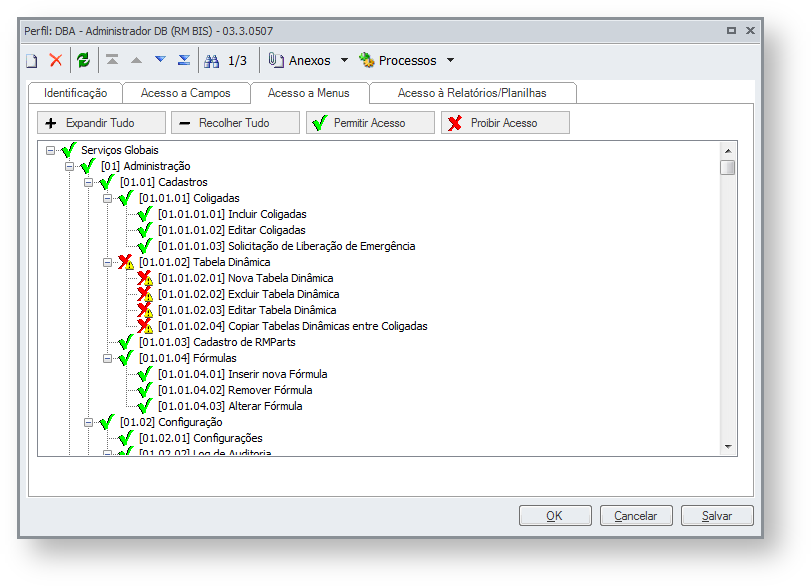Viewport: 812px width, 587px height.
Task: Click the Cancelar button
Action: pos(636,516)
